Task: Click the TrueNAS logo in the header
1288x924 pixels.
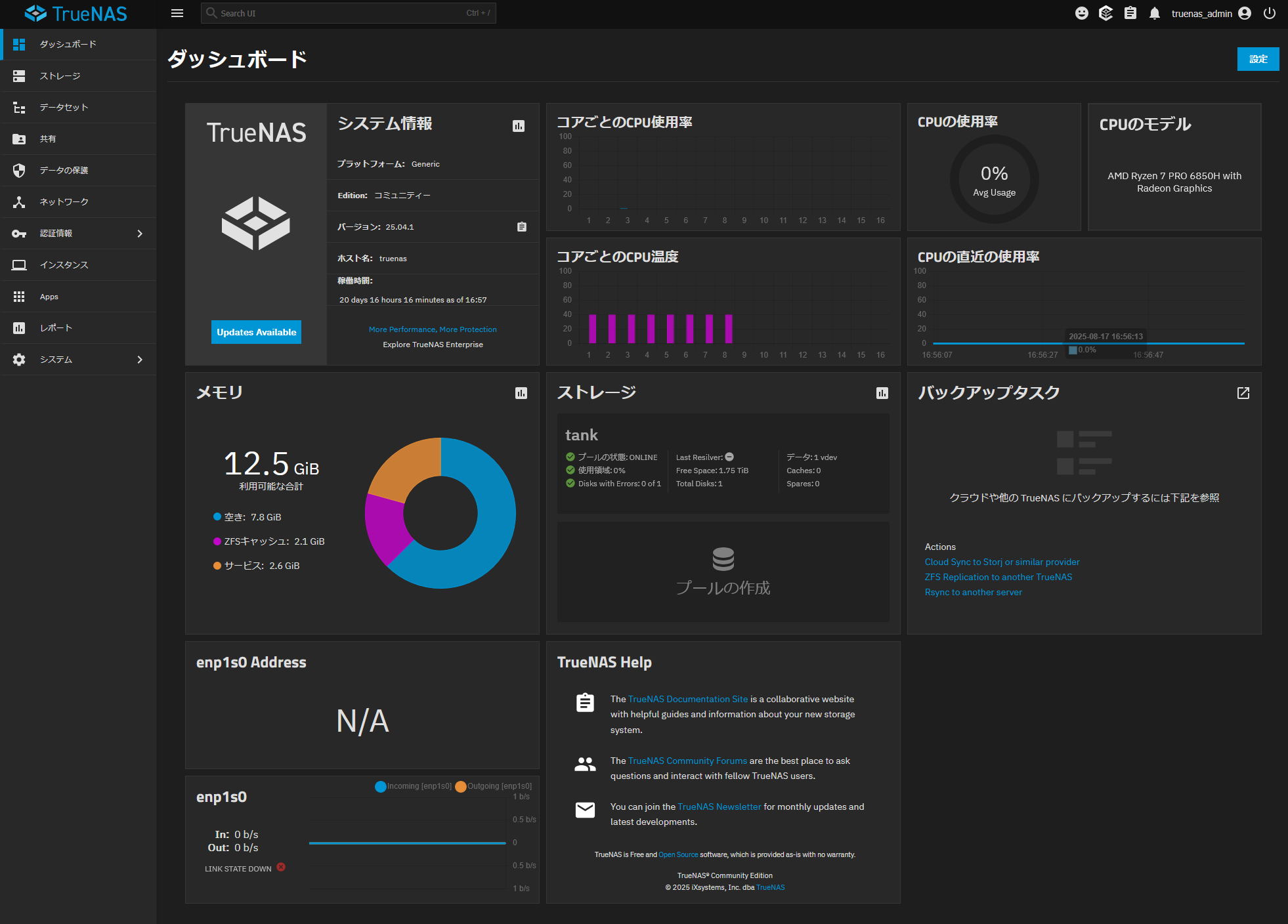Action: [76, 13]
